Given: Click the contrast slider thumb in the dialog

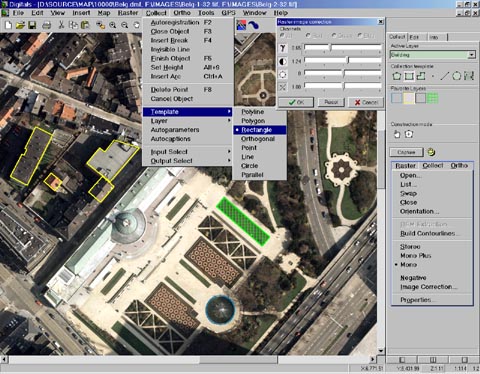Looking at the screenshot, I should [348, 61].
